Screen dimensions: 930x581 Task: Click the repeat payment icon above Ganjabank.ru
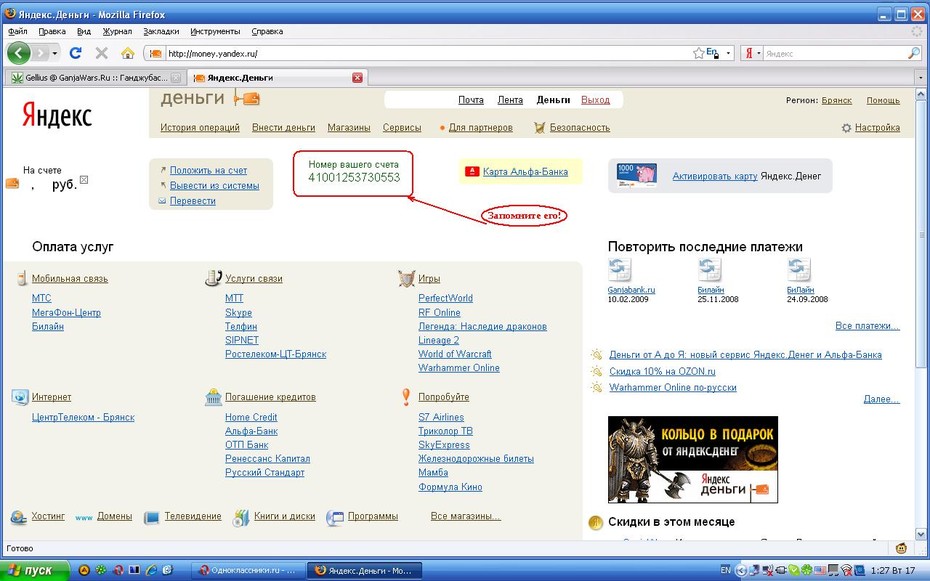[x=619, y=270]
